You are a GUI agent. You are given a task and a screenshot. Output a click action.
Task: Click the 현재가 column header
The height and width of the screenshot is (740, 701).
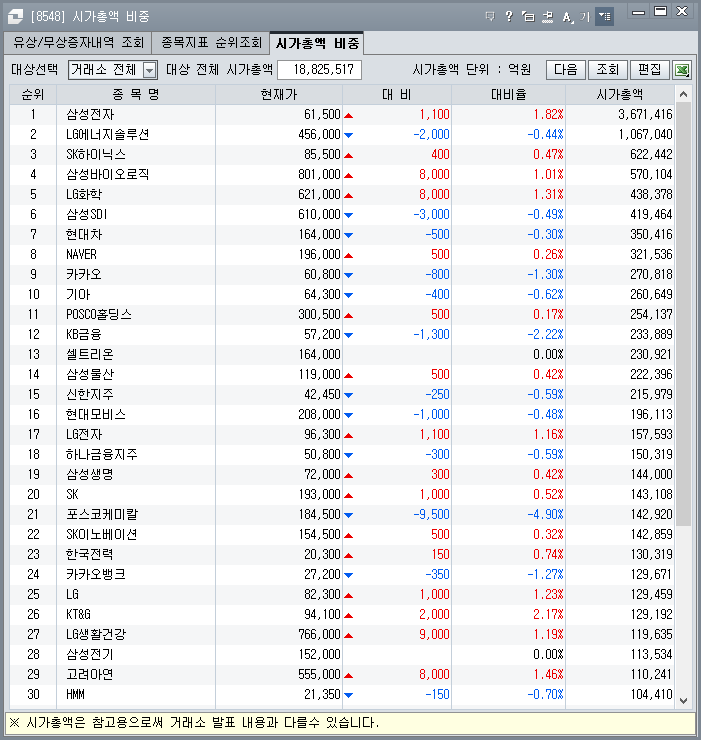(x=279, y=95)
